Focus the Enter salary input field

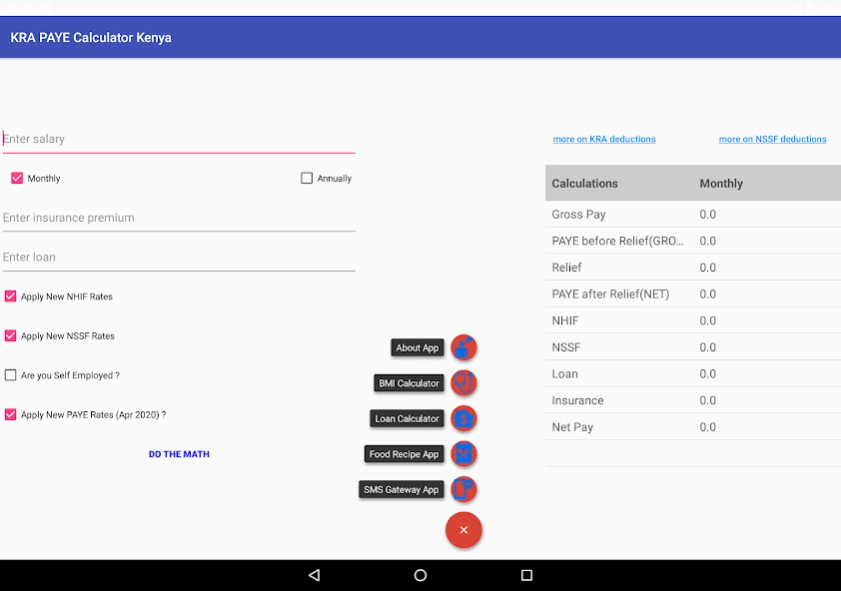point(178,139)
